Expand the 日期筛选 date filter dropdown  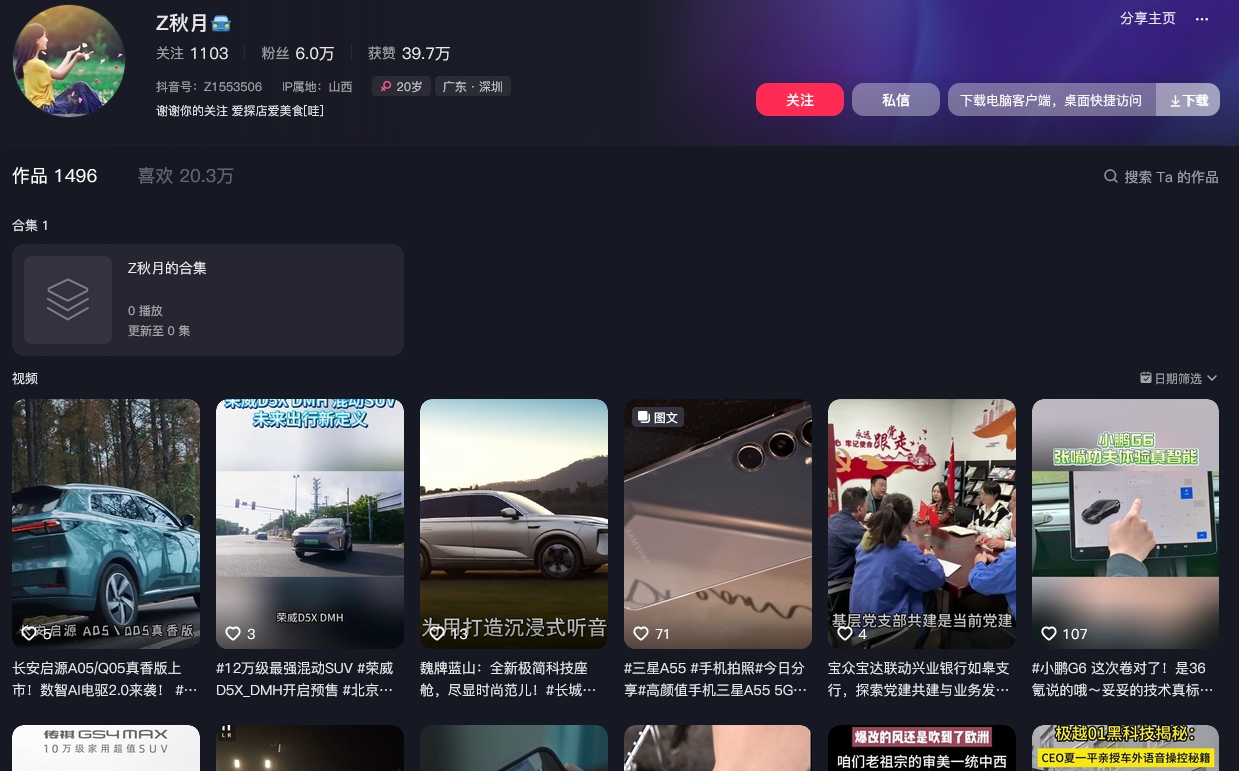tap(1179, 378)
